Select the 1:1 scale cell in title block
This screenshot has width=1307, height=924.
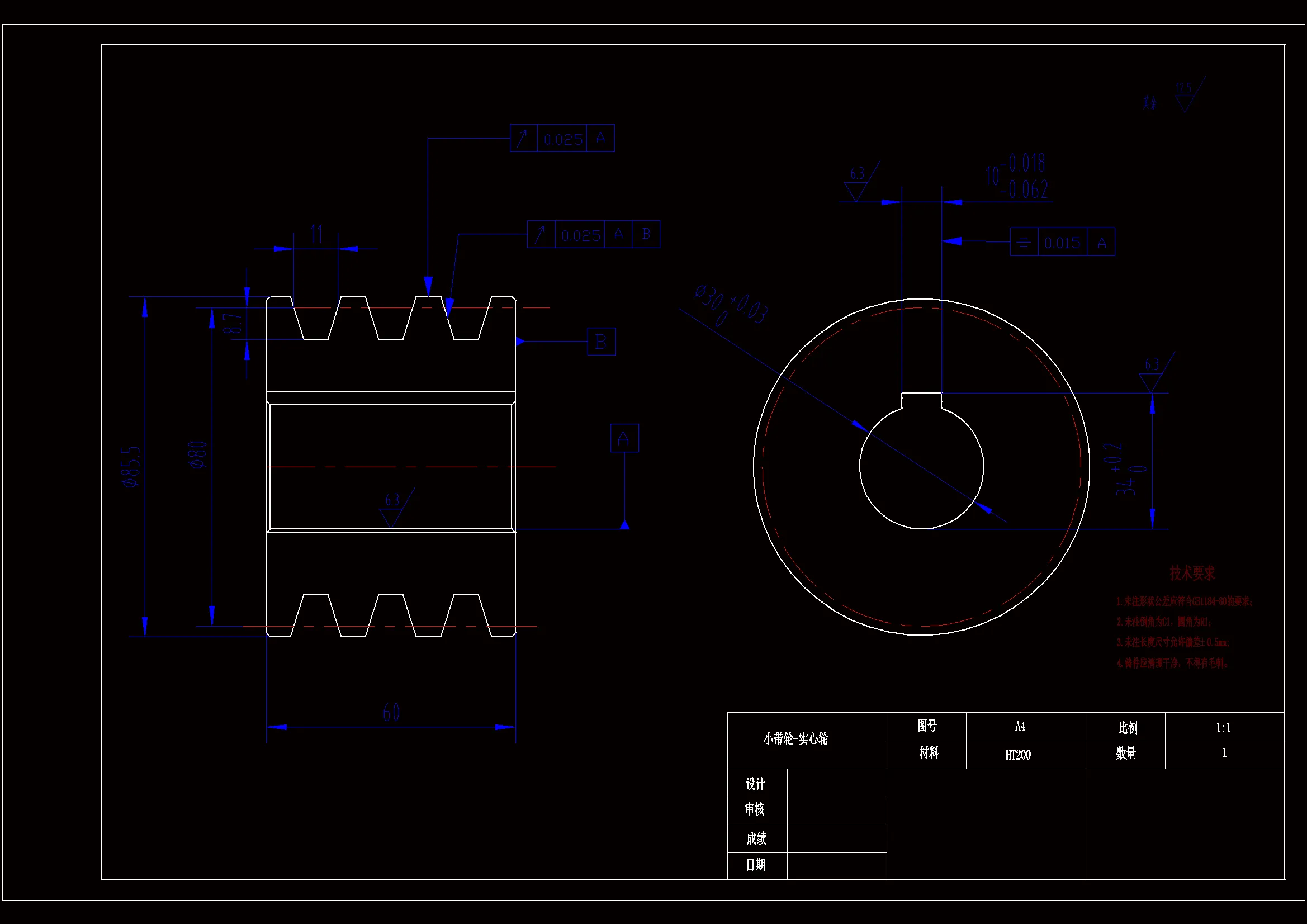(x=1224, y=728)
